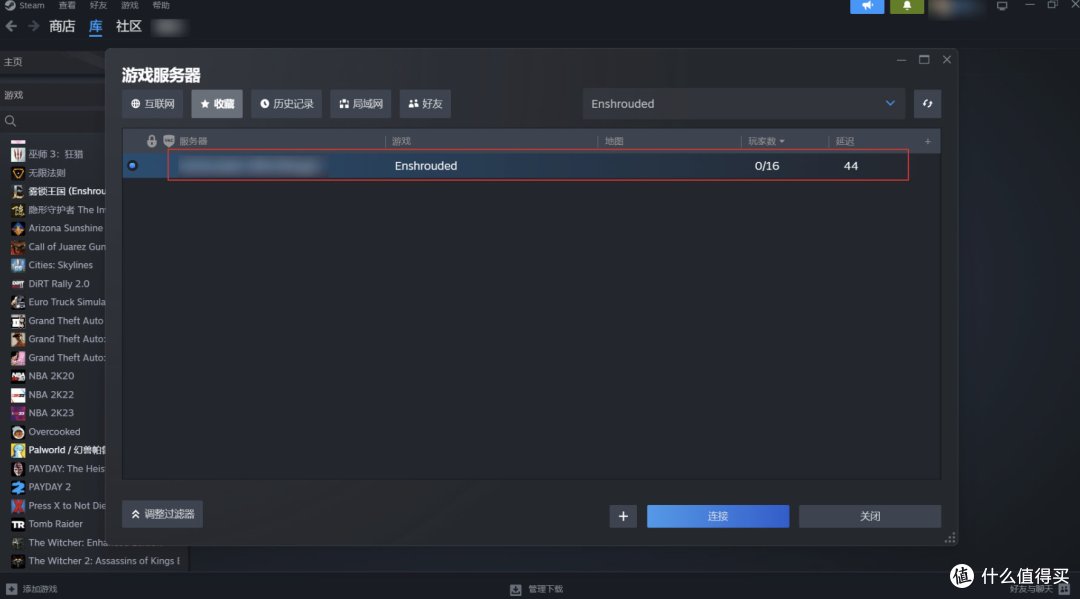Click the Tomb Raider game icon
1080x599 pixels.
coord(18,524)
